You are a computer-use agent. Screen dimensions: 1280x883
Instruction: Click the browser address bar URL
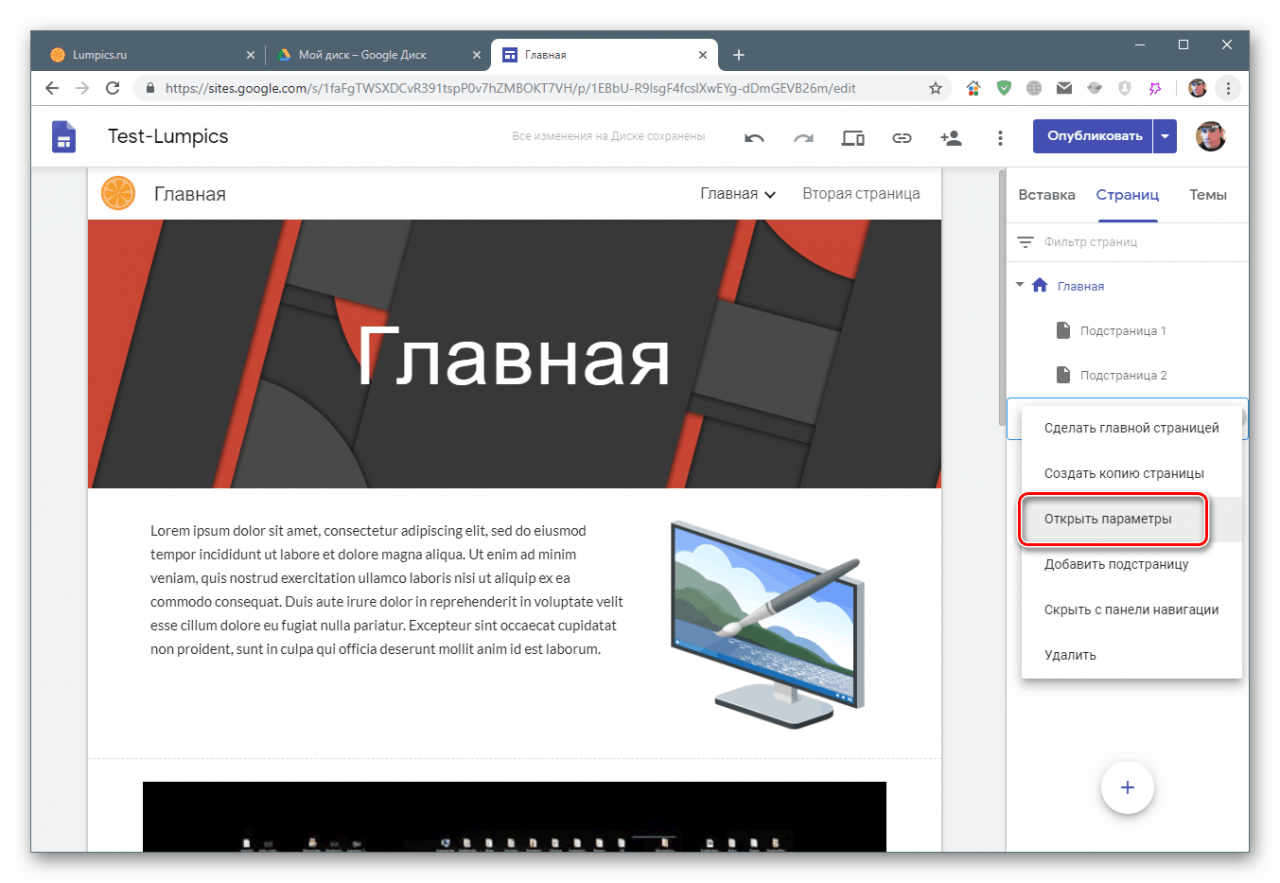click(x=510, y=88)
